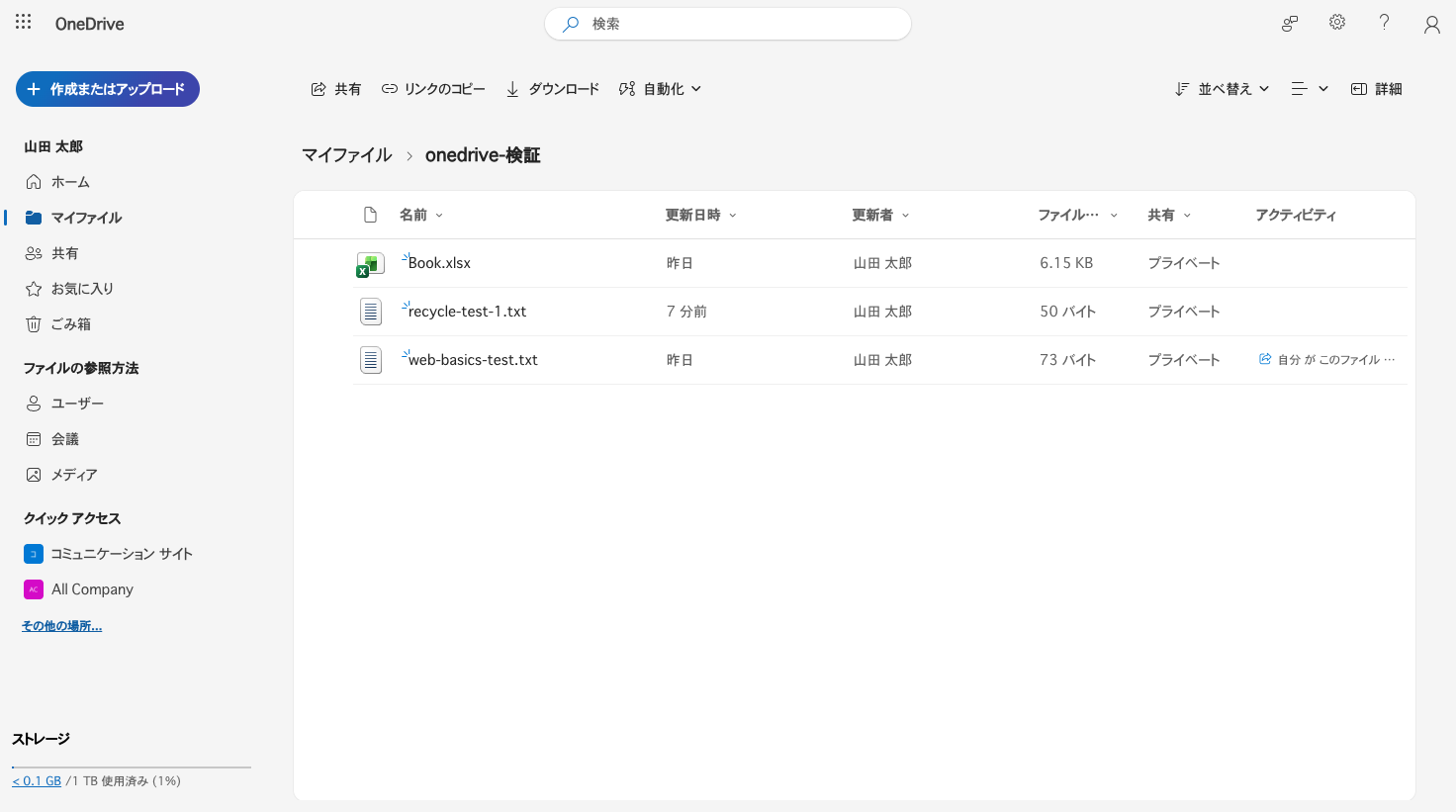Image resolution: width=1456 pixels, height=812 pixels.
Task: Toggle the 詳細 details pane
Action: point(1377,89)
